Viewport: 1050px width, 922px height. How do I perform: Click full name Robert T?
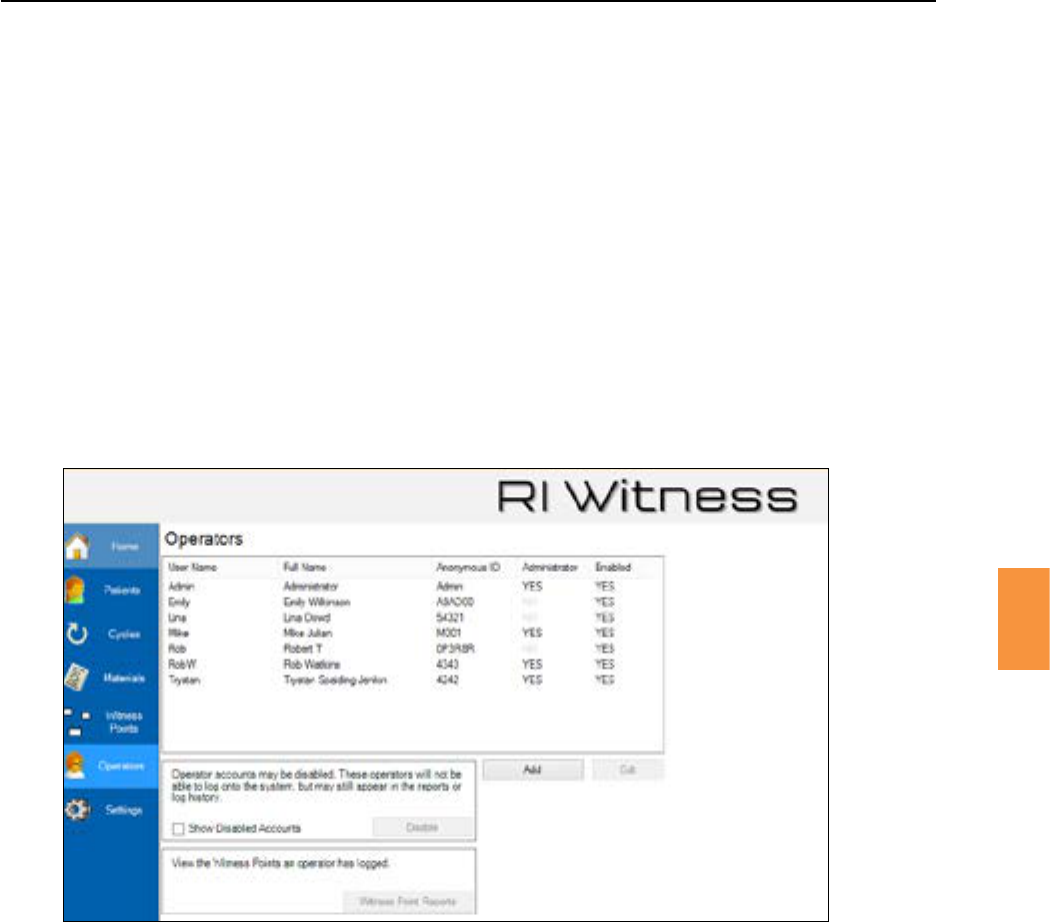303,649
